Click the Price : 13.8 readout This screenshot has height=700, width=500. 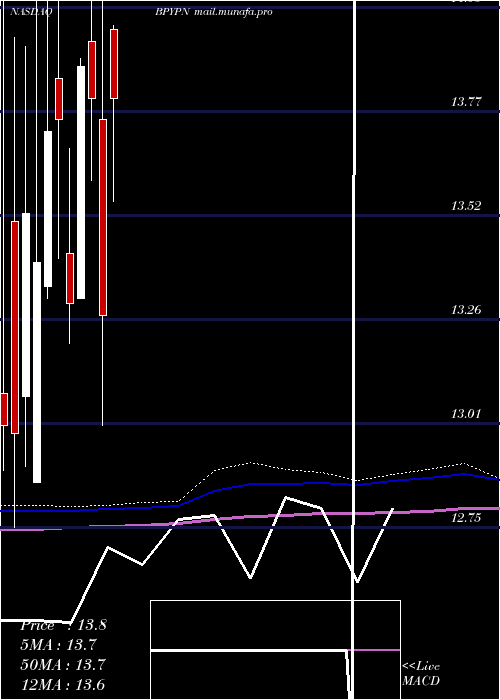tap(63, 625)
